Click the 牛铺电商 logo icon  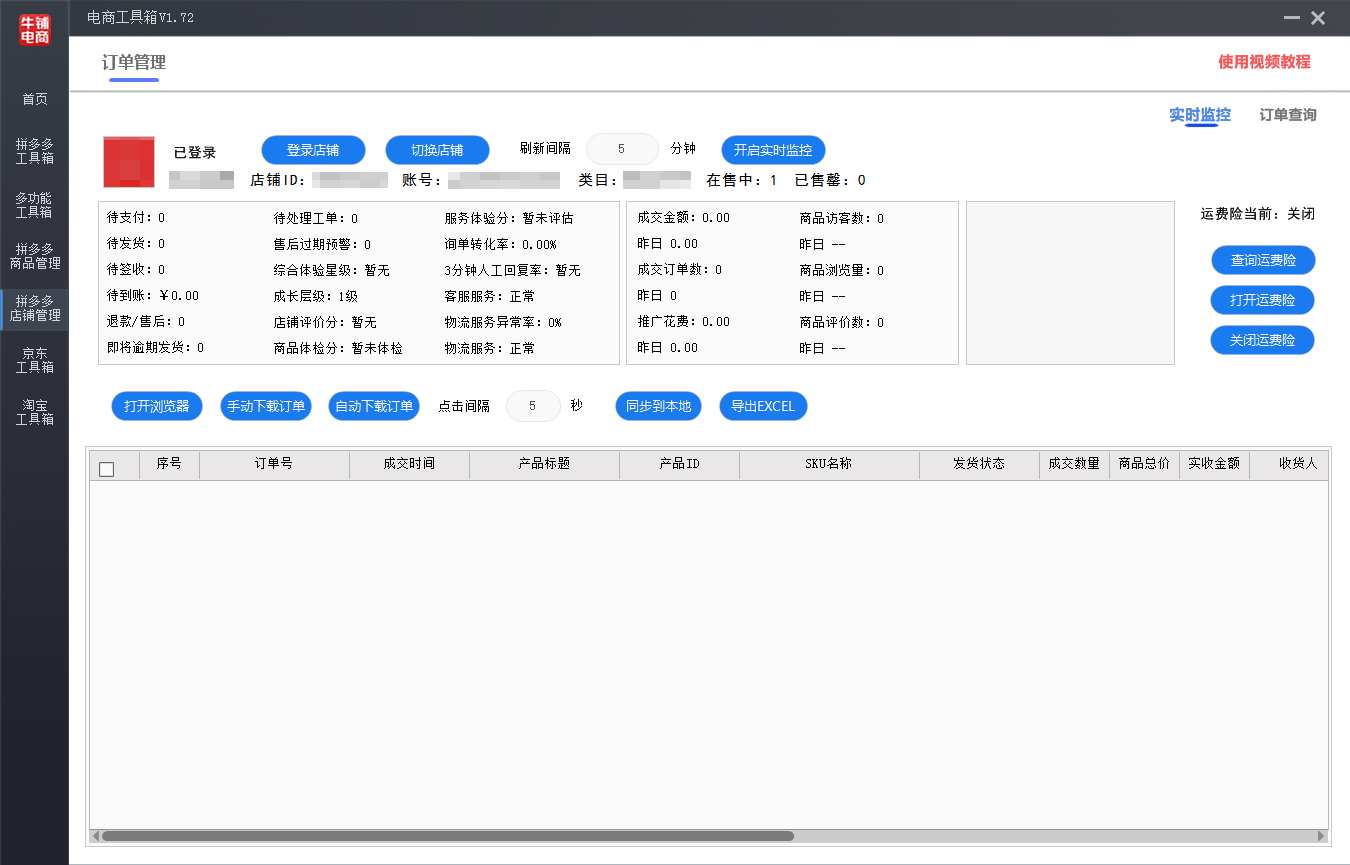tap(35, 29)
